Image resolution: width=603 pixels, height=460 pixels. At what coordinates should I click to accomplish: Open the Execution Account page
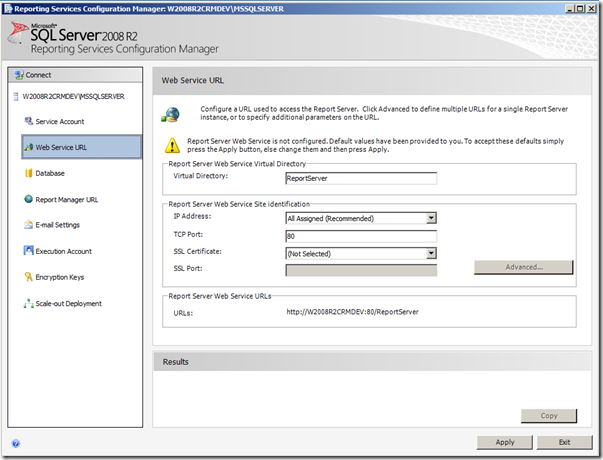tap(63, 251)
